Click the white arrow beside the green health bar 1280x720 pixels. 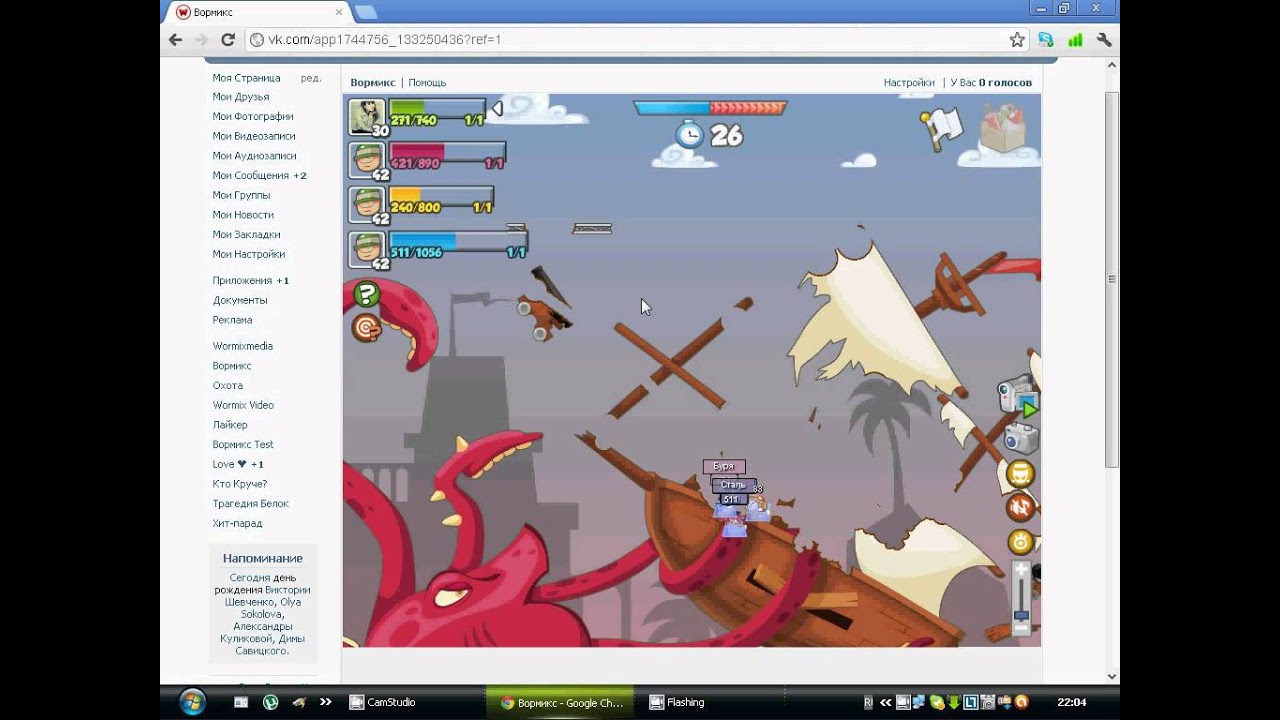[x=496, y=108]
